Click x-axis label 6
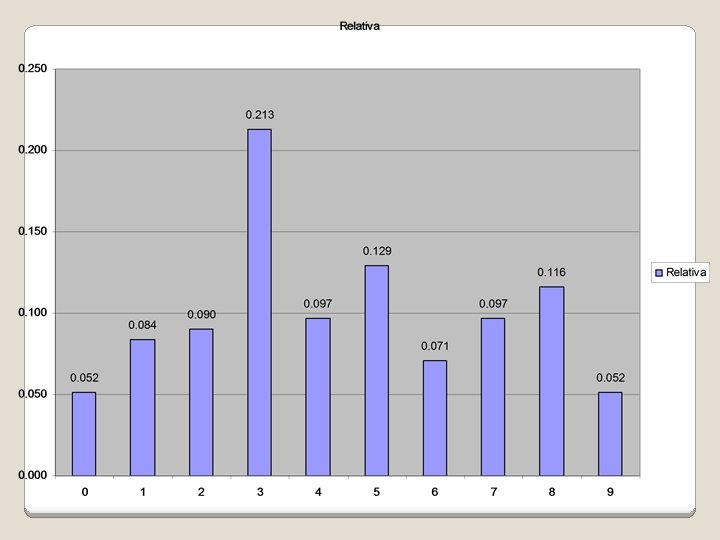The image size is (720, 540). click(x=435, y=492)
